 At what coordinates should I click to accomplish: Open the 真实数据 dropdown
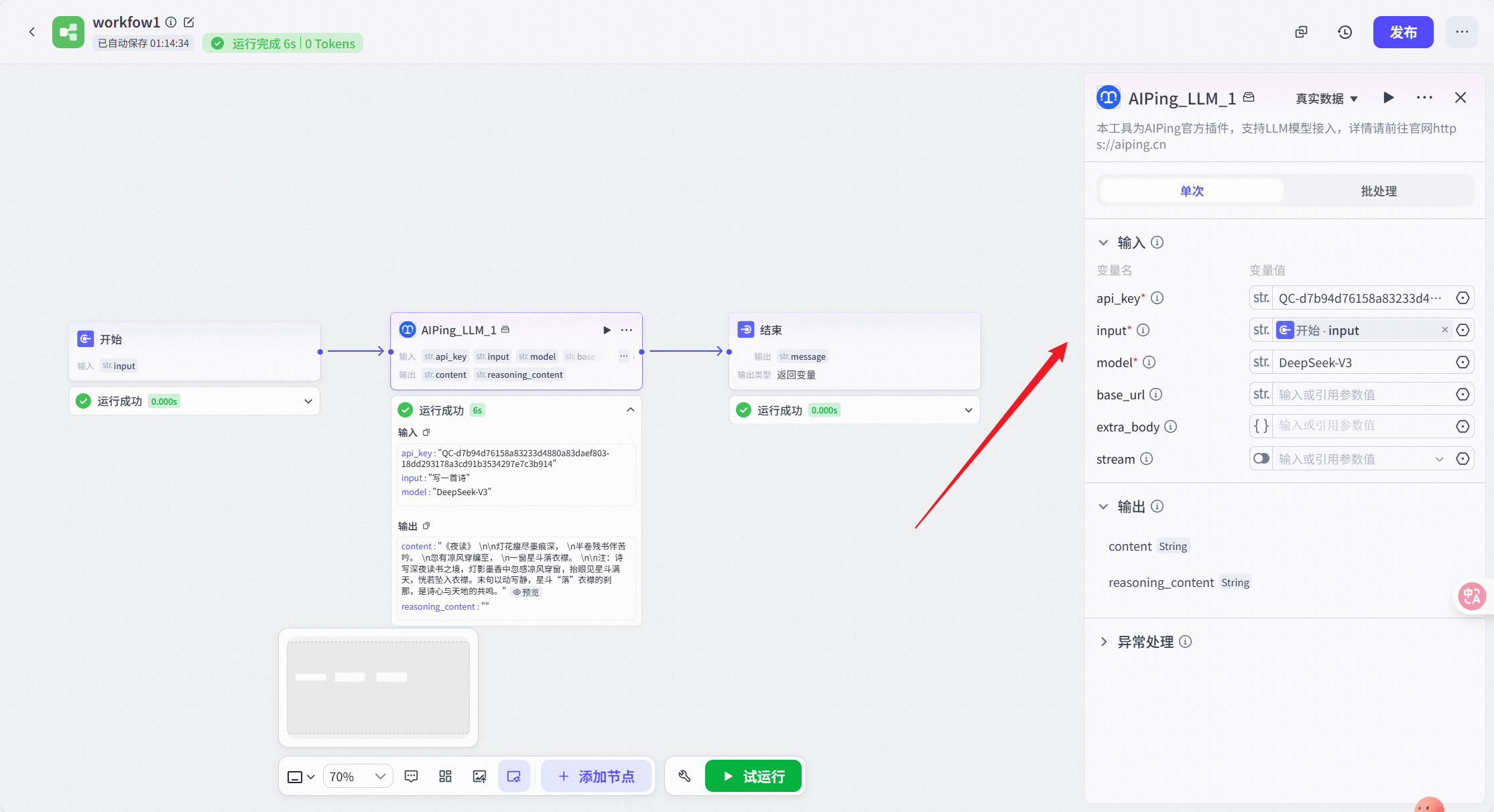[x=1326, y=98]
